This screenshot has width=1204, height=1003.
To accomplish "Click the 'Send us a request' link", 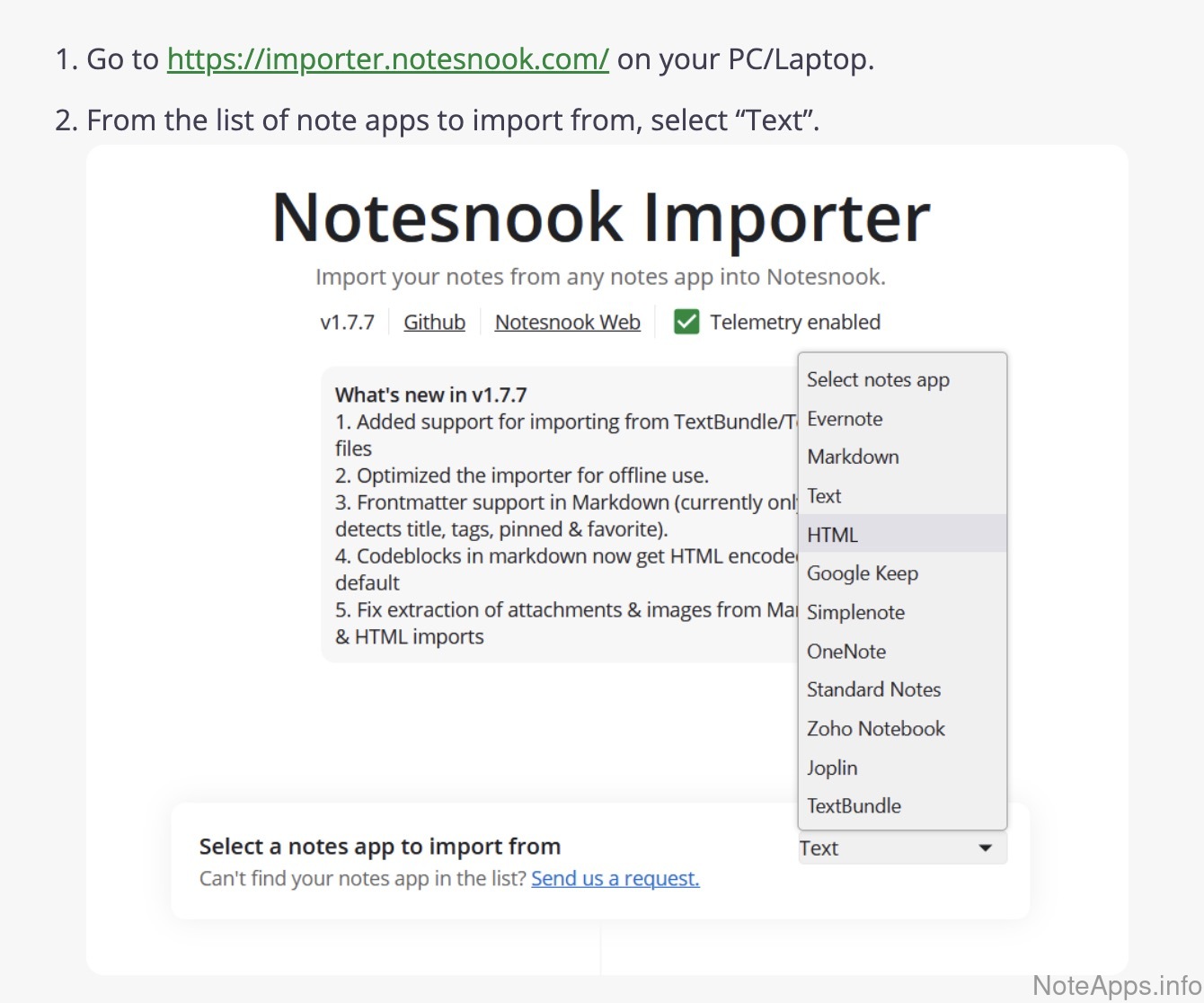I will point(615,878).
